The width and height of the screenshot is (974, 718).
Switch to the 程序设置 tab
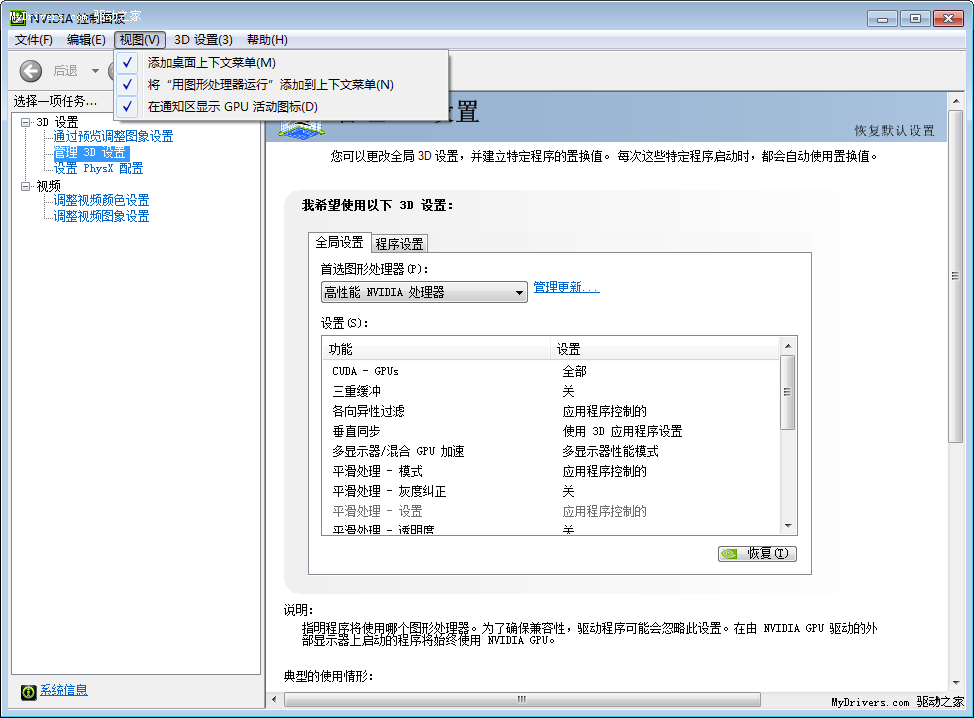[399, 244]
